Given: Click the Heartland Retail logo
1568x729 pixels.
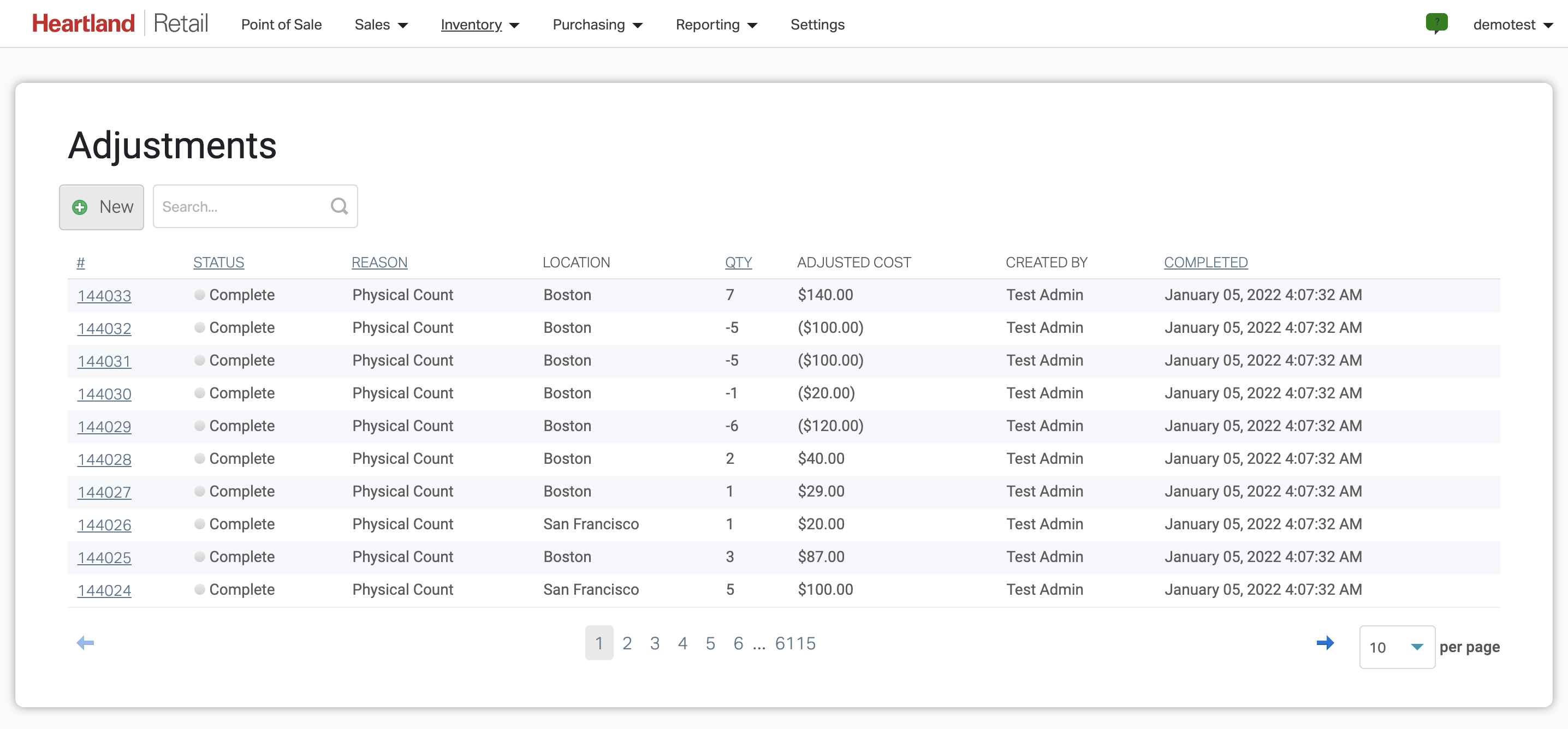Looking at the screenshot, I should pos(120,22).
